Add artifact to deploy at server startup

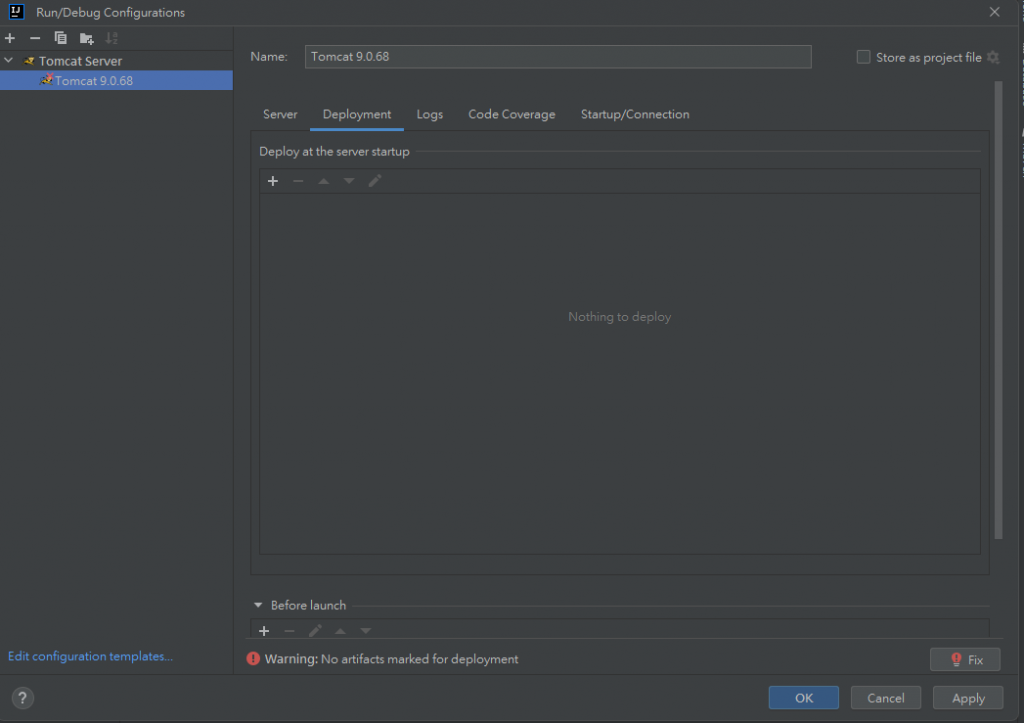pos(273,181)
